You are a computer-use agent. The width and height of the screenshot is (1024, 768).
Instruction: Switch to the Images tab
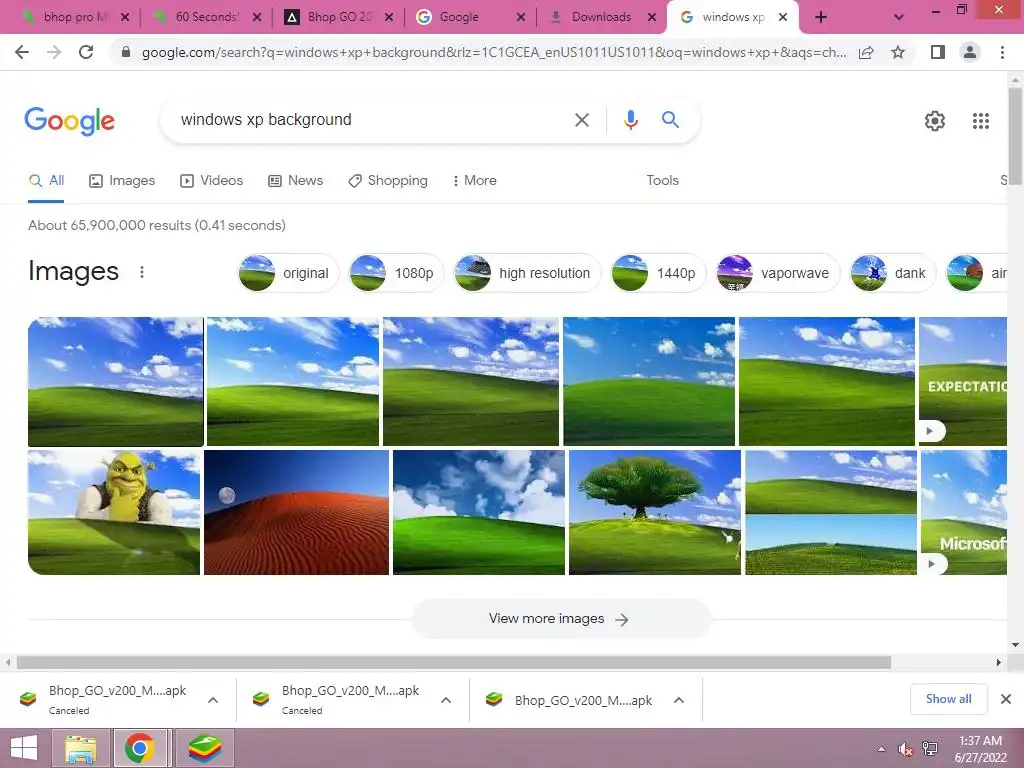122,180
